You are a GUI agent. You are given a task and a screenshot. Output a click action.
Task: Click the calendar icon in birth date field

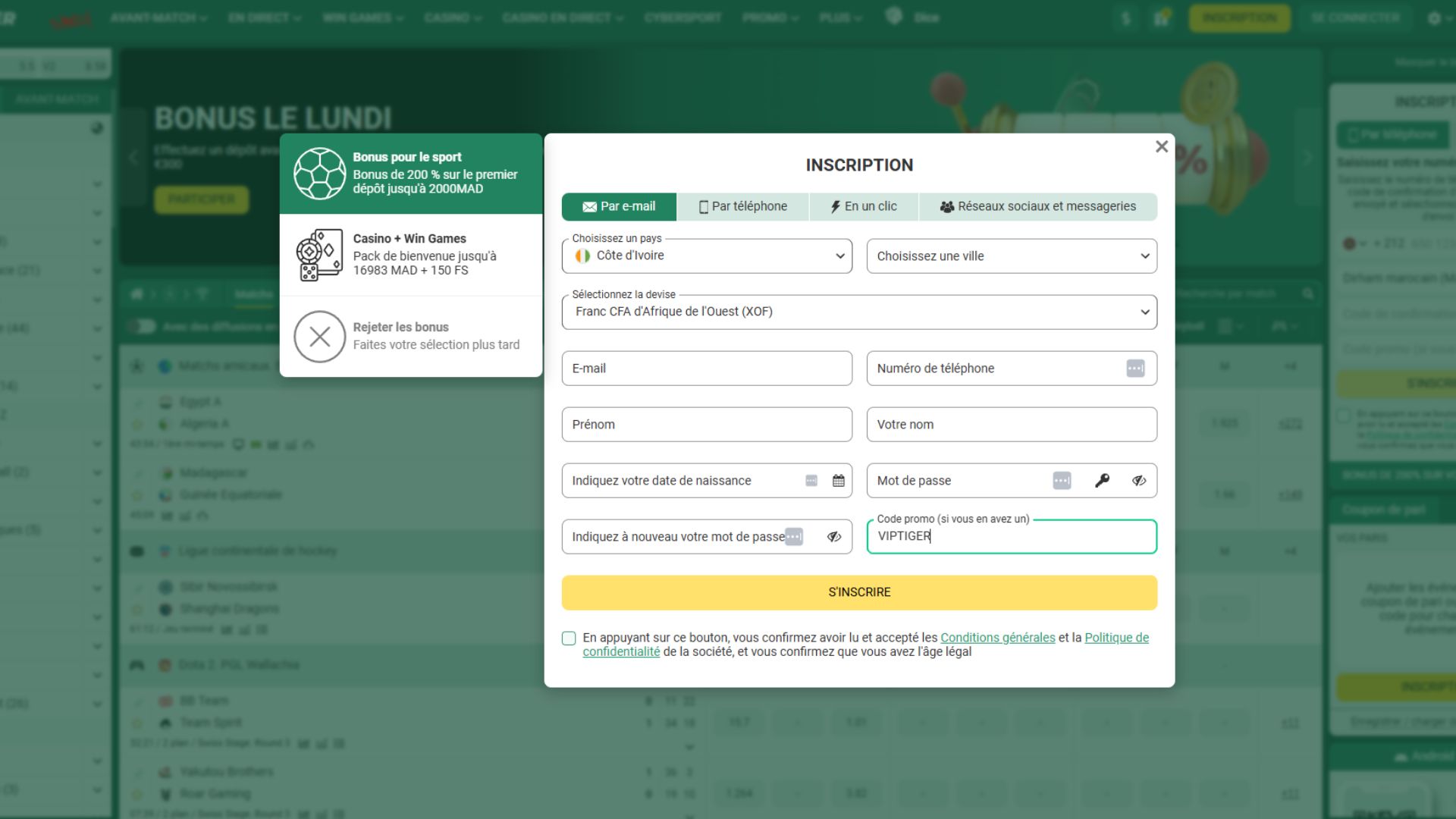(x=838, y=481)
